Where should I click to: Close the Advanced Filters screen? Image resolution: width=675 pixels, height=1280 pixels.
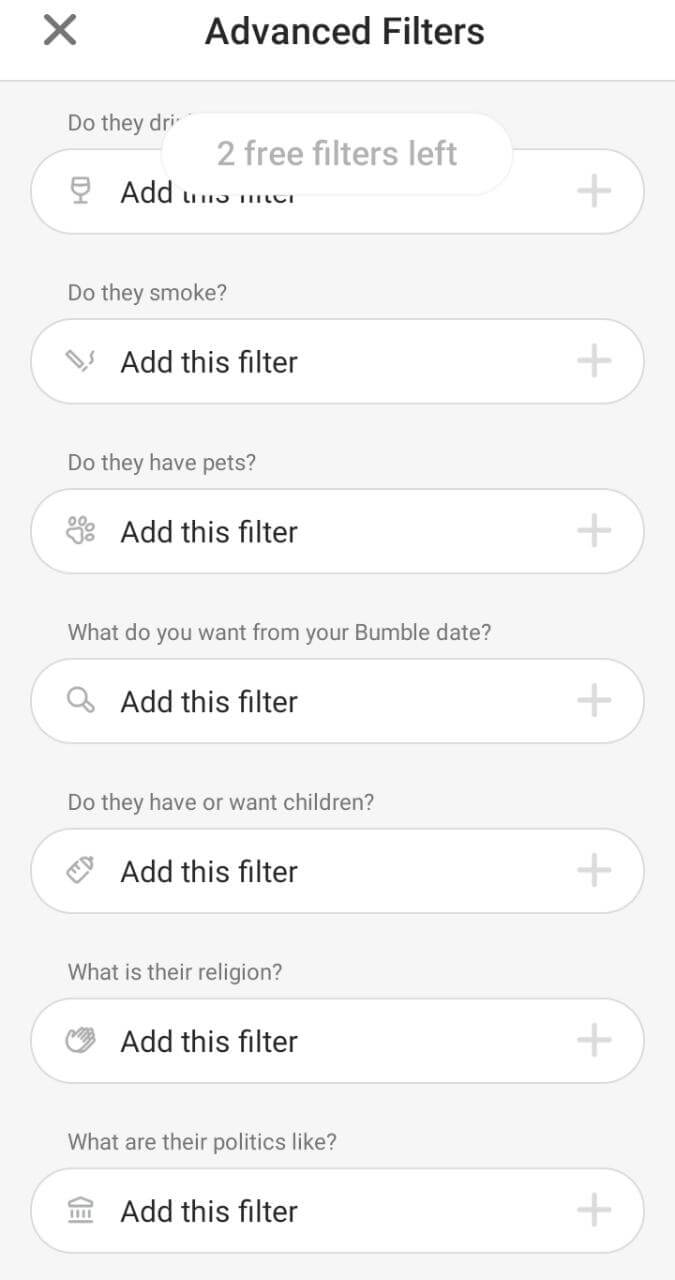click(60, 31)
